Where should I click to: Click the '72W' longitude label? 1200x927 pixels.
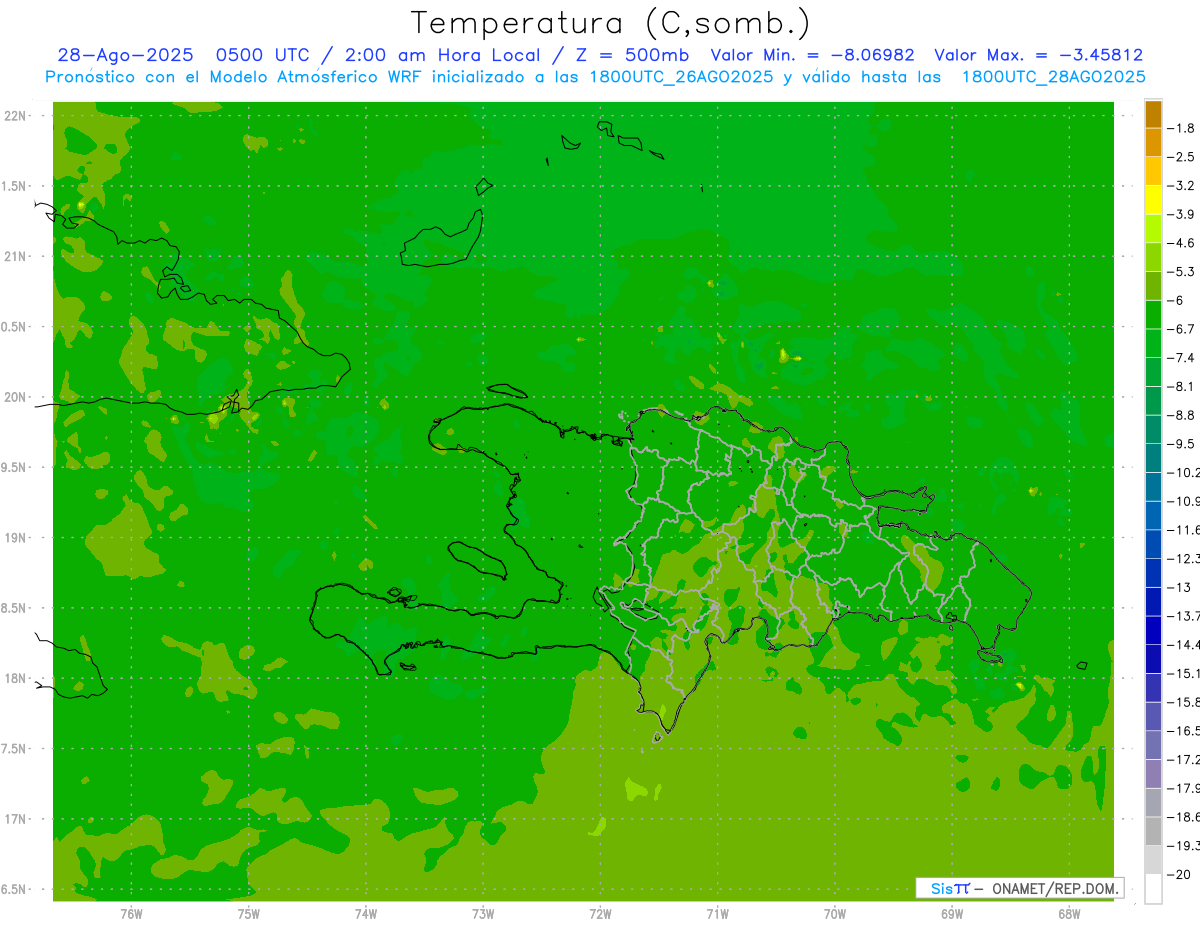(600, 913)
